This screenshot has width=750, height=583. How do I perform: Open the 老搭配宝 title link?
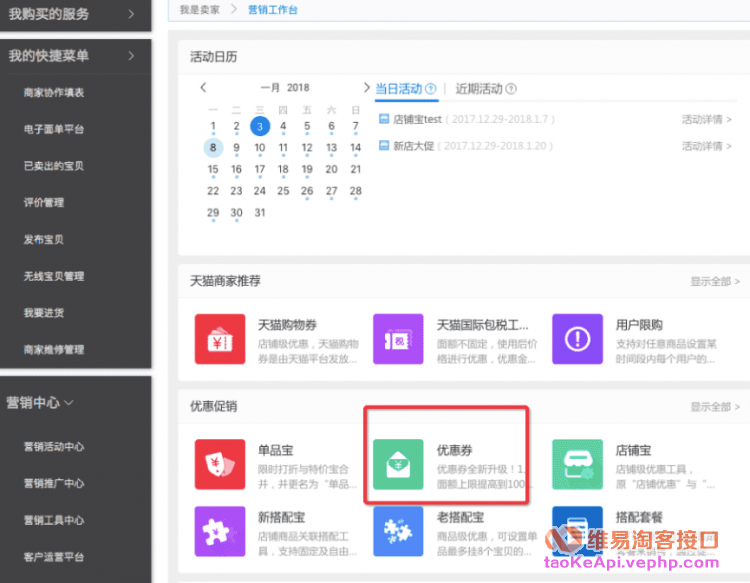pos(461,517)
